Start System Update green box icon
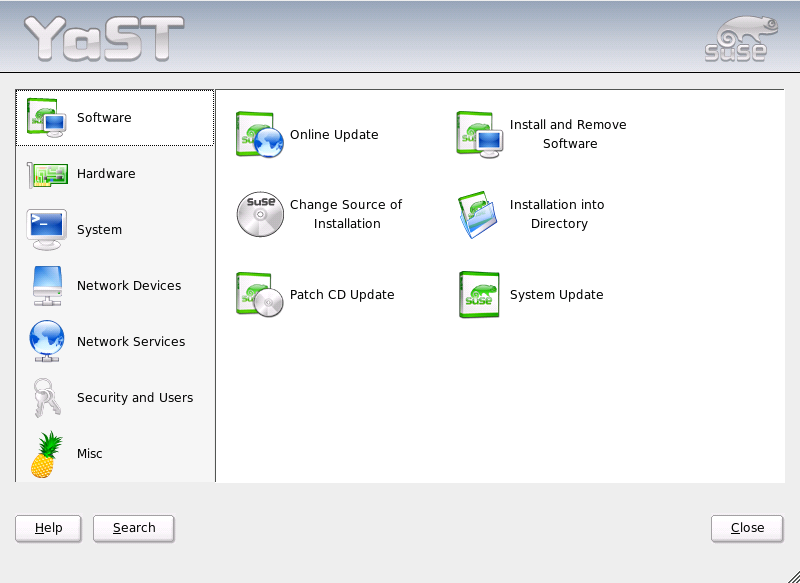 click(479, 294)
